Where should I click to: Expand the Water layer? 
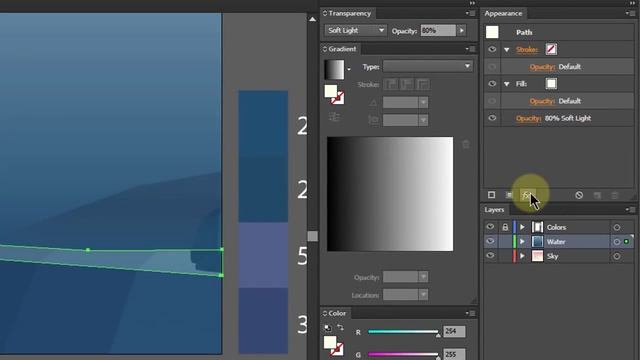pyautogui.click(x=522, y=242)
